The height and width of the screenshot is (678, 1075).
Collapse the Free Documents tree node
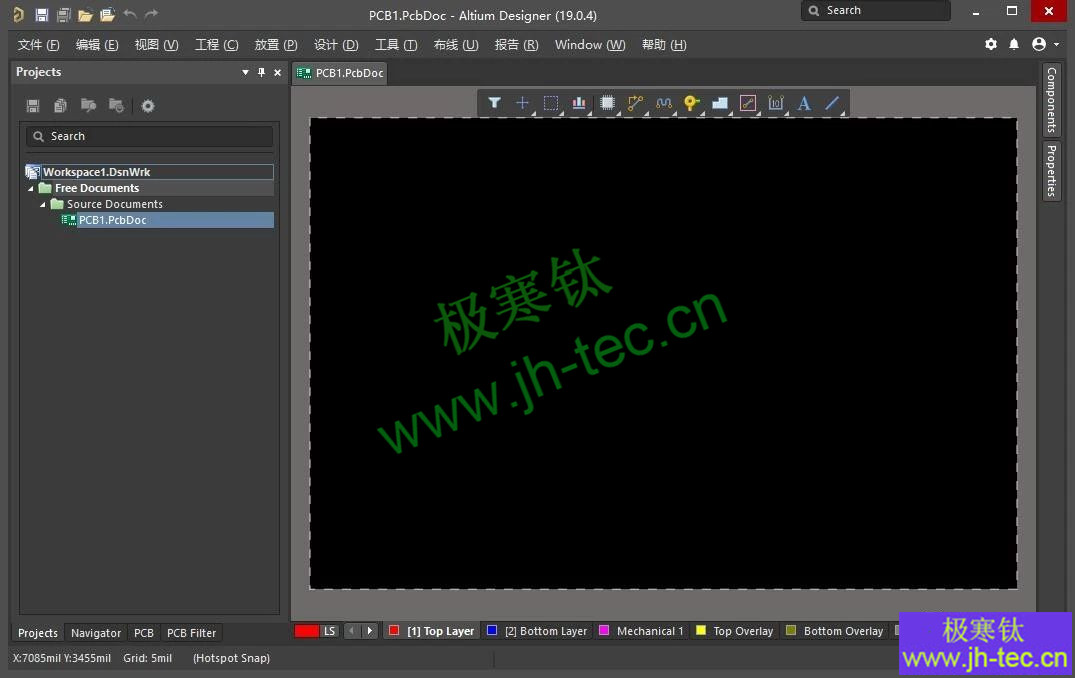[x=30, y=189]
